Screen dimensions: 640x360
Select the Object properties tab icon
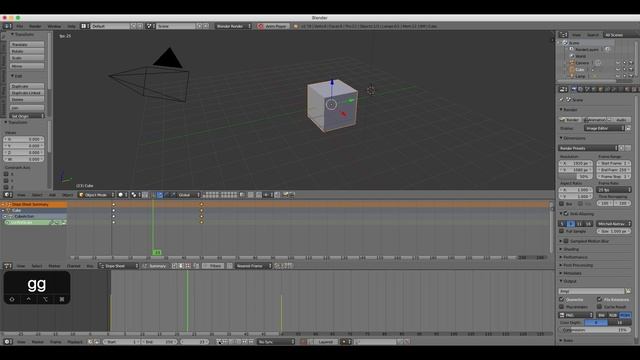point(600,89)
